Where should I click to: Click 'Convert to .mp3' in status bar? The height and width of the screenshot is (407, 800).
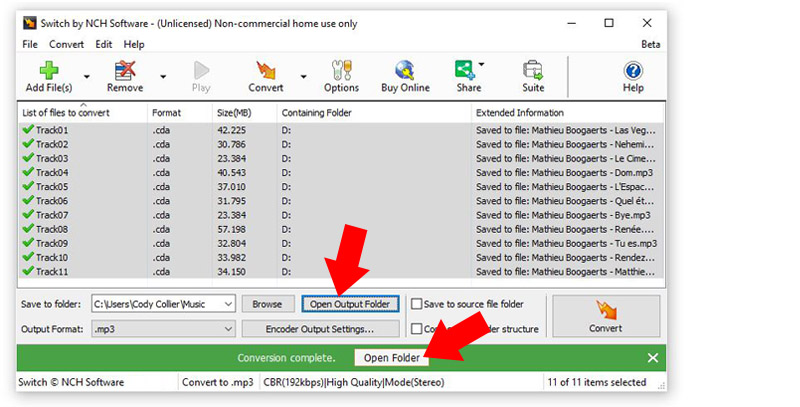[x=218, y=382]
